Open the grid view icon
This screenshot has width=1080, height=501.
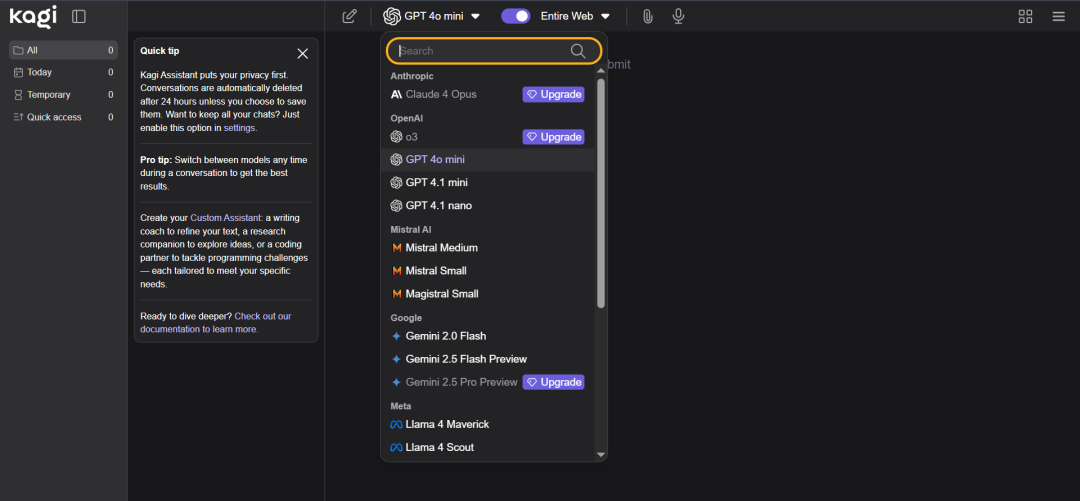1025,16
